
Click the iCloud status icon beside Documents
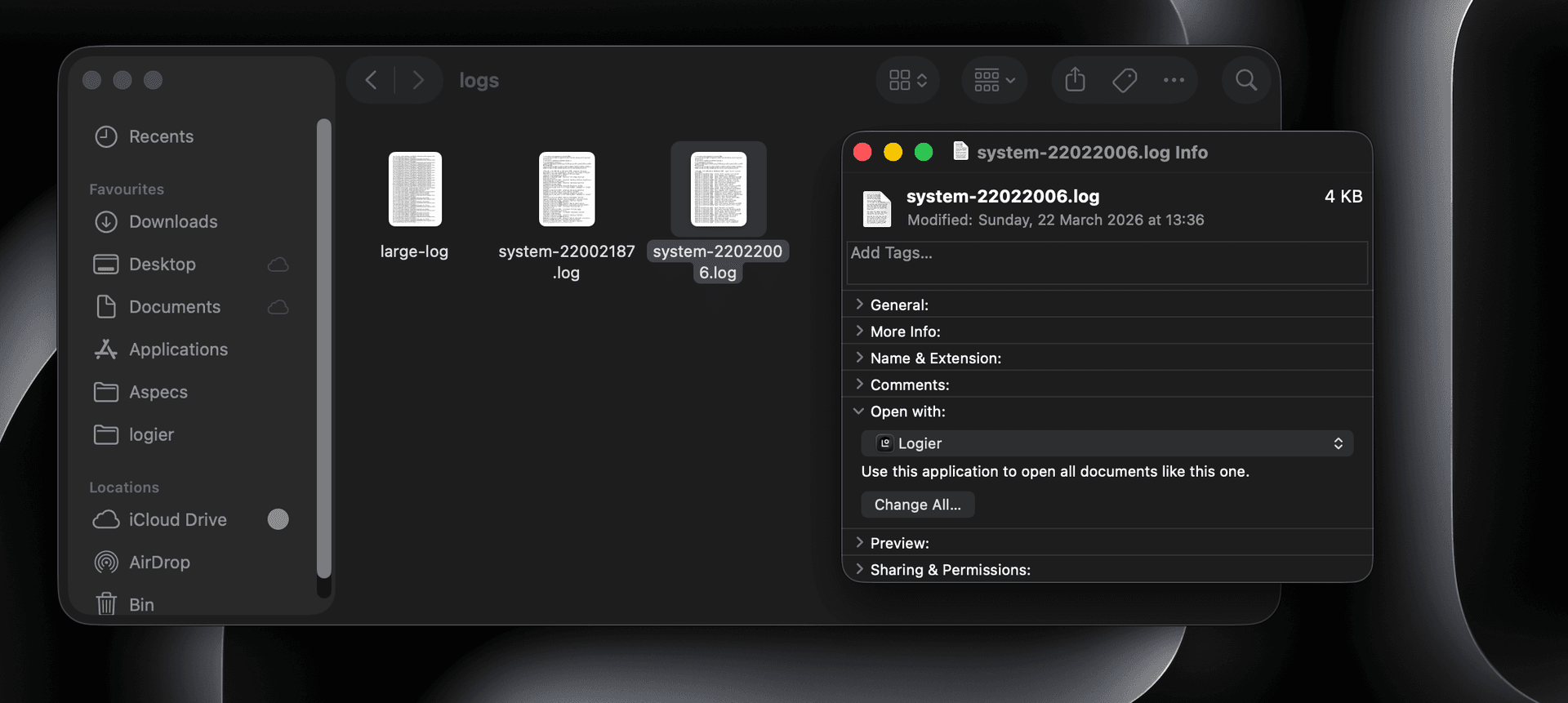[278, 307]
